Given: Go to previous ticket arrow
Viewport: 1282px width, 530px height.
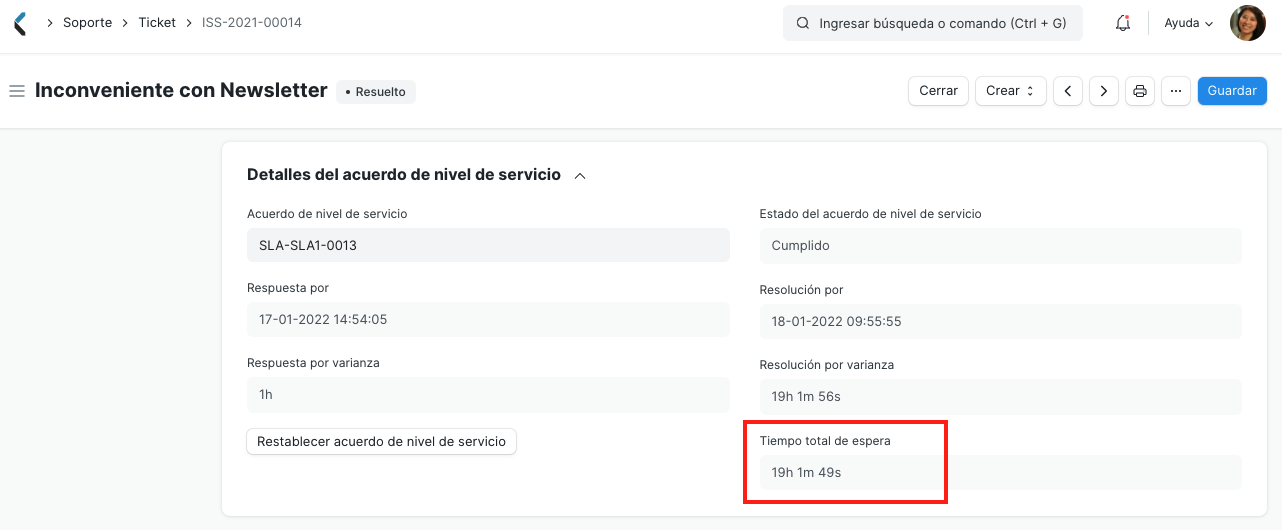Looking at the screenshot, I should coord(1068,91).
